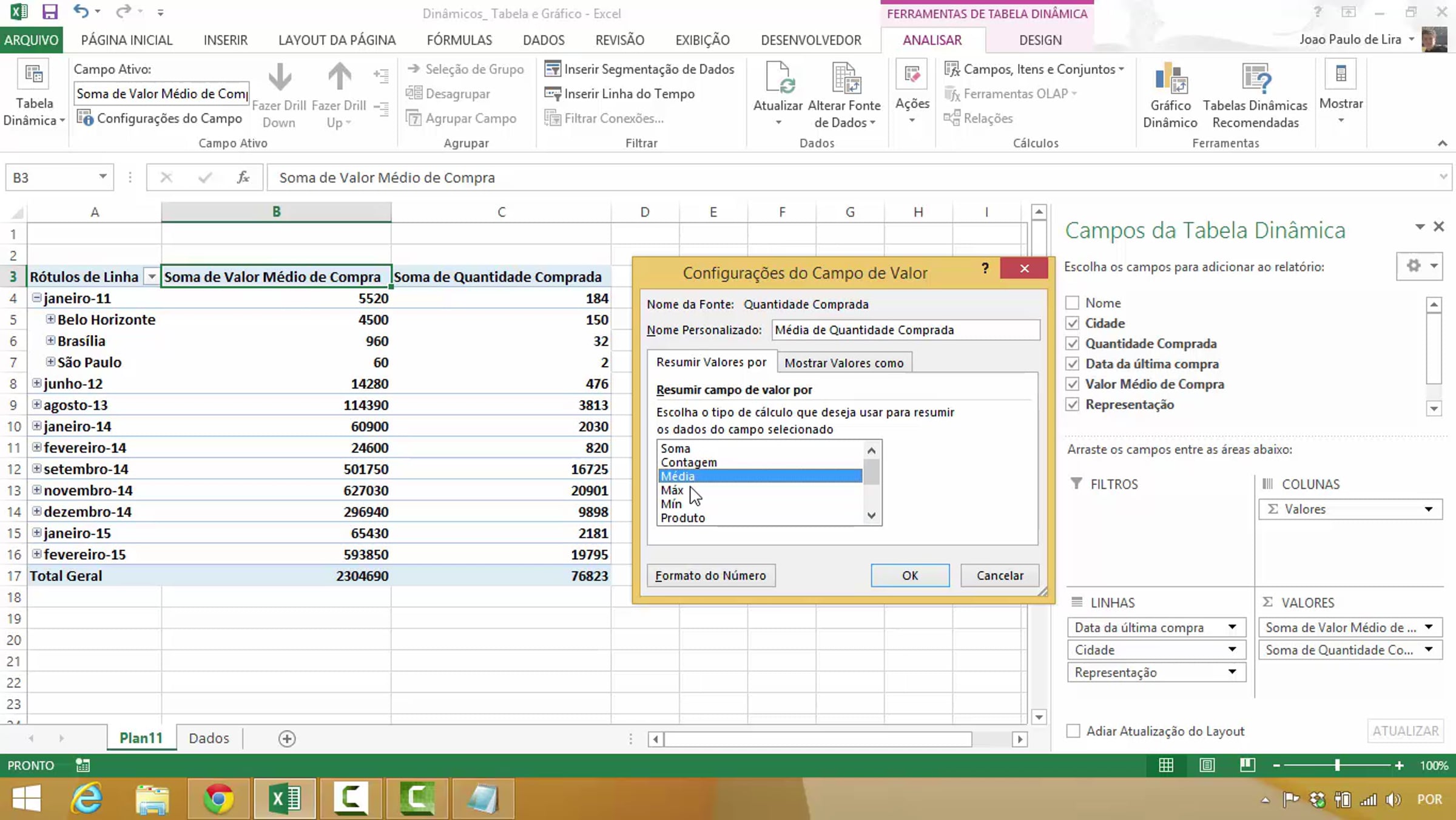Screen dimensions: 1456x820
Task: Click the Nome Personalizado text field
Action: (905, 330)
